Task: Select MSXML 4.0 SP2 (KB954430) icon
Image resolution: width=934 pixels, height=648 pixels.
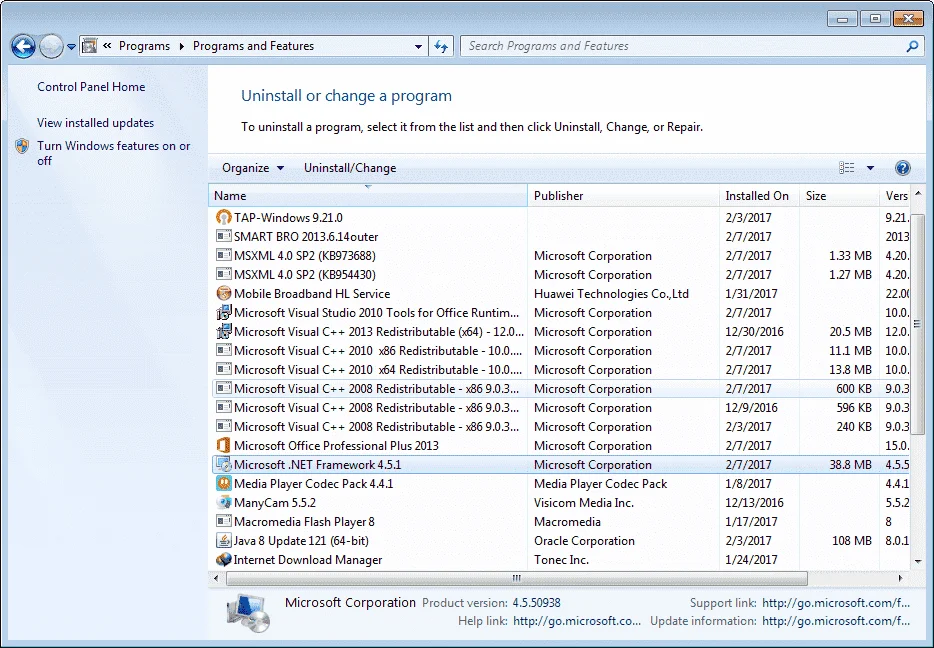Action: 223,275
